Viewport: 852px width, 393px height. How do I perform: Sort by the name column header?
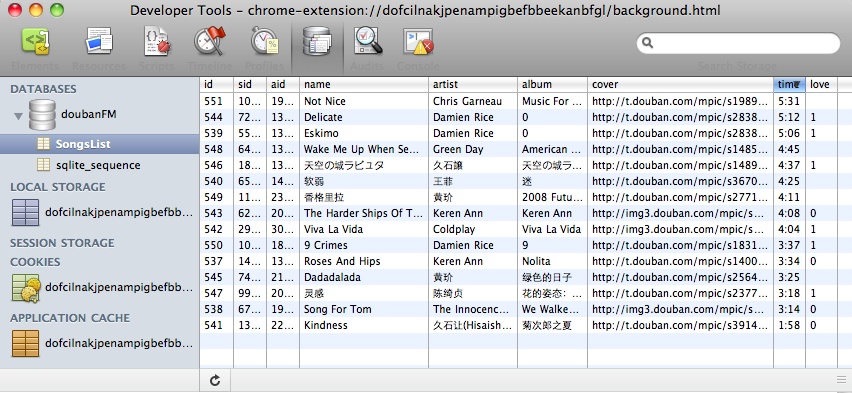coord(364,84)
